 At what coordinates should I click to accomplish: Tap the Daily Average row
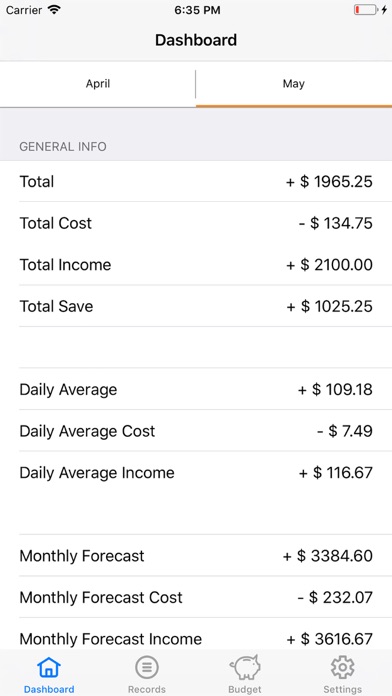coord(196,389)
